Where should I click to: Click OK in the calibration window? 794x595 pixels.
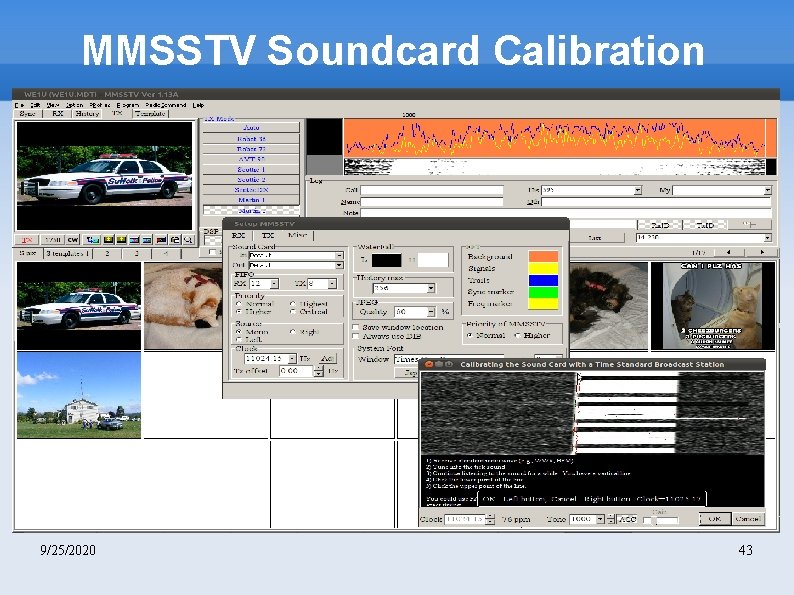pyautogui.click(x=714, y=519)
